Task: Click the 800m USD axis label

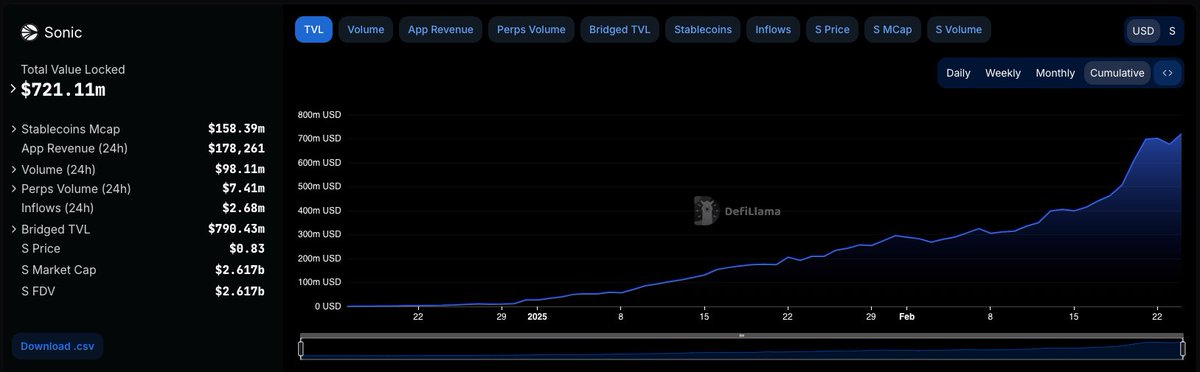Action: [x=319, y=114]
